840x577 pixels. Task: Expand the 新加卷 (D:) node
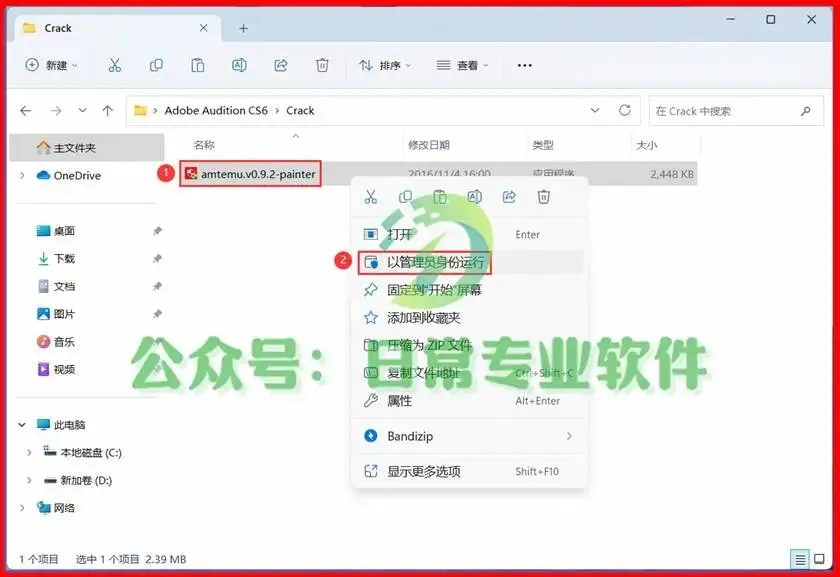tap(29, 480)
